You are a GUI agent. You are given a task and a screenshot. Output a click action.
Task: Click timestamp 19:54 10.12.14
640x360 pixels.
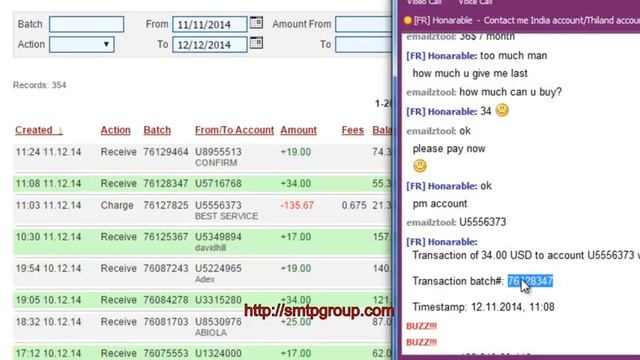49,268
